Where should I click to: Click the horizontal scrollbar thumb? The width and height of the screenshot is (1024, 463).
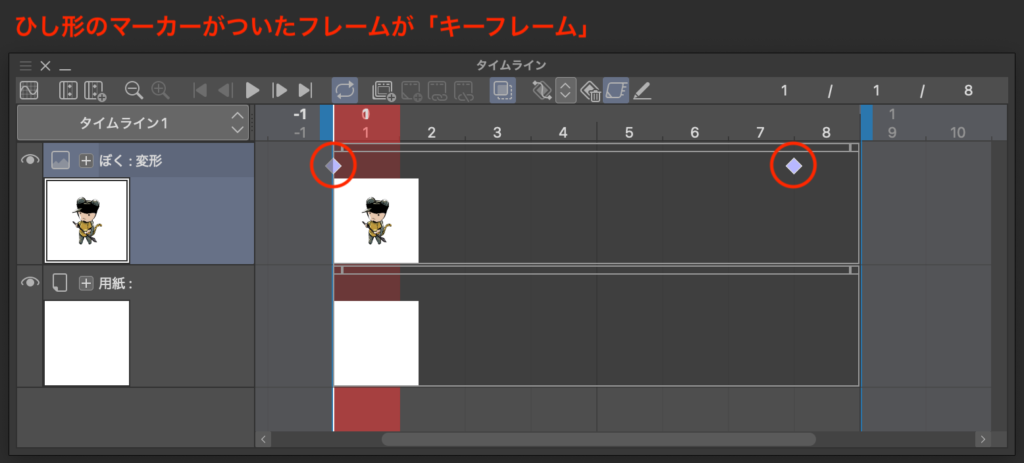point(599,439)
